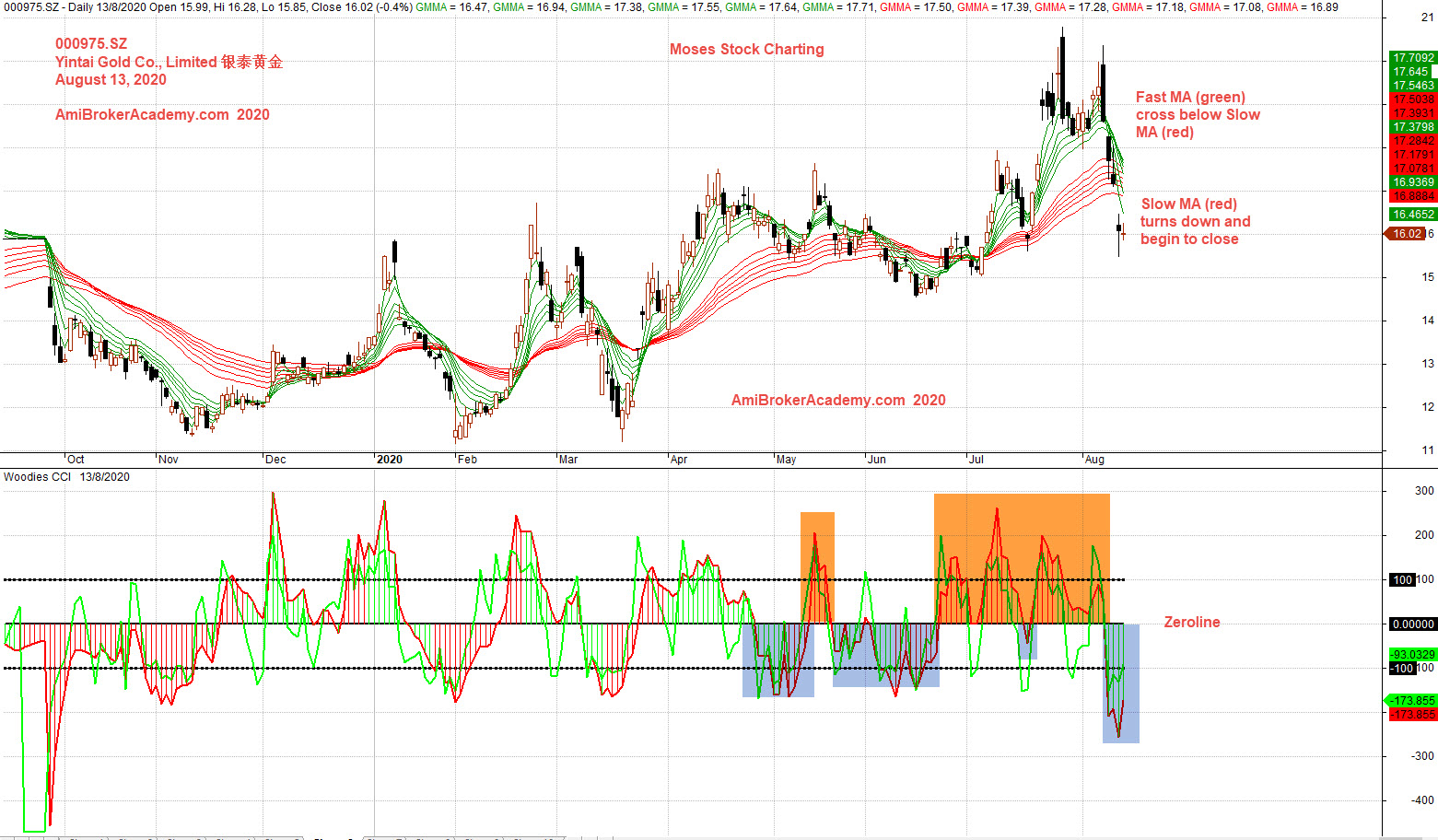Click the 000975.SZ ticker annotation
Screen dimensions: 1438x840
[91, 44]
